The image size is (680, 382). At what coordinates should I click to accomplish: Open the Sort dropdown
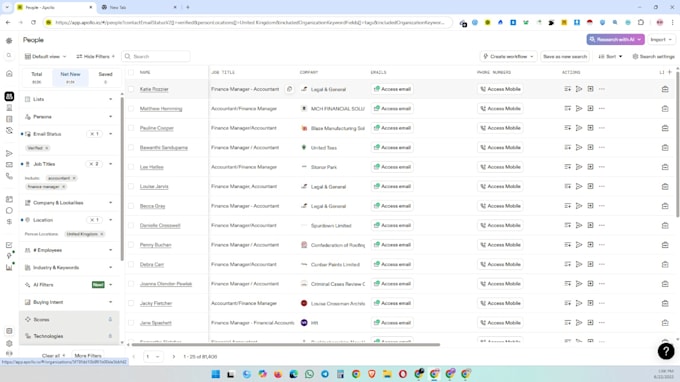pyautogui.click(x=610, y=56)
